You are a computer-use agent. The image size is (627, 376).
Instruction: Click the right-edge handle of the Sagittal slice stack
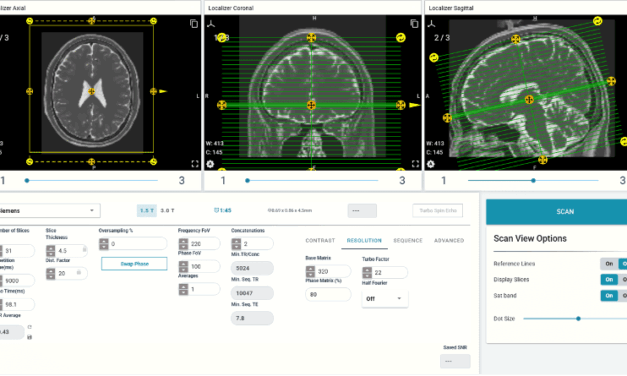611,81
